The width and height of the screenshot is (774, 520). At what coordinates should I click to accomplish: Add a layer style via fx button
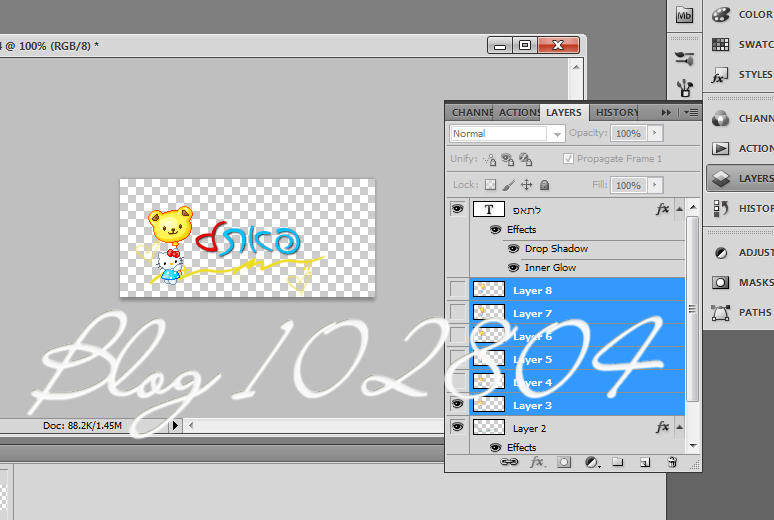[537, 462]
